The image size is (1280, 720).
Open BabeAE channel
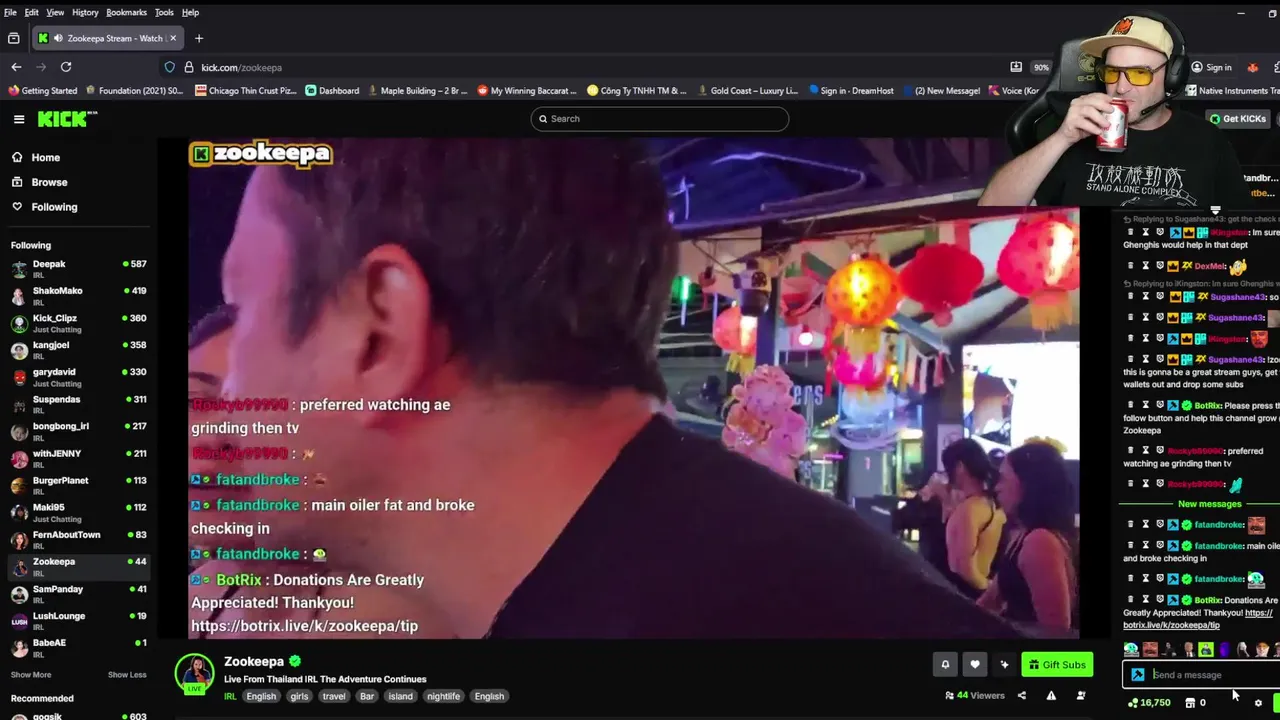click(x=78, y=647)
